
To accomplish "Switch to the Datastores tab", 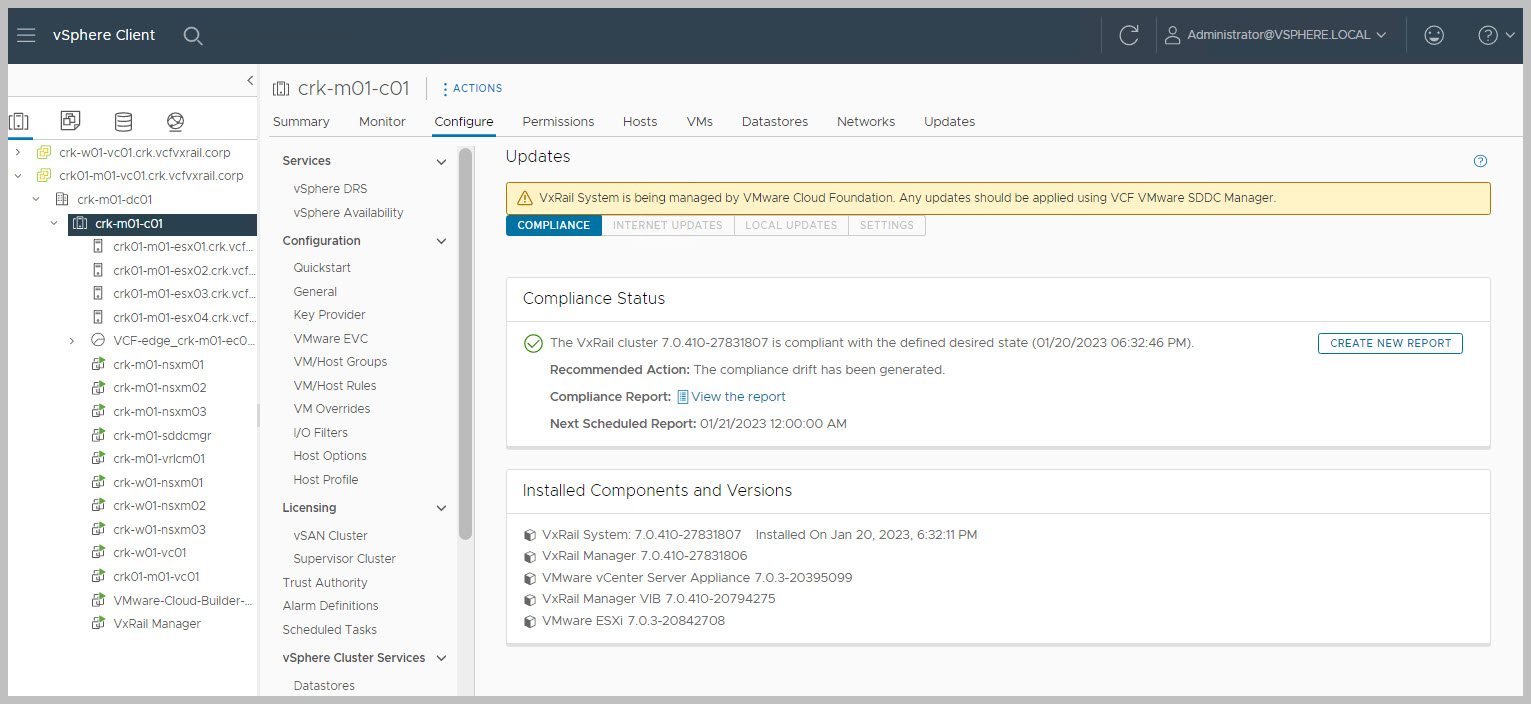I will pos(774,121).
